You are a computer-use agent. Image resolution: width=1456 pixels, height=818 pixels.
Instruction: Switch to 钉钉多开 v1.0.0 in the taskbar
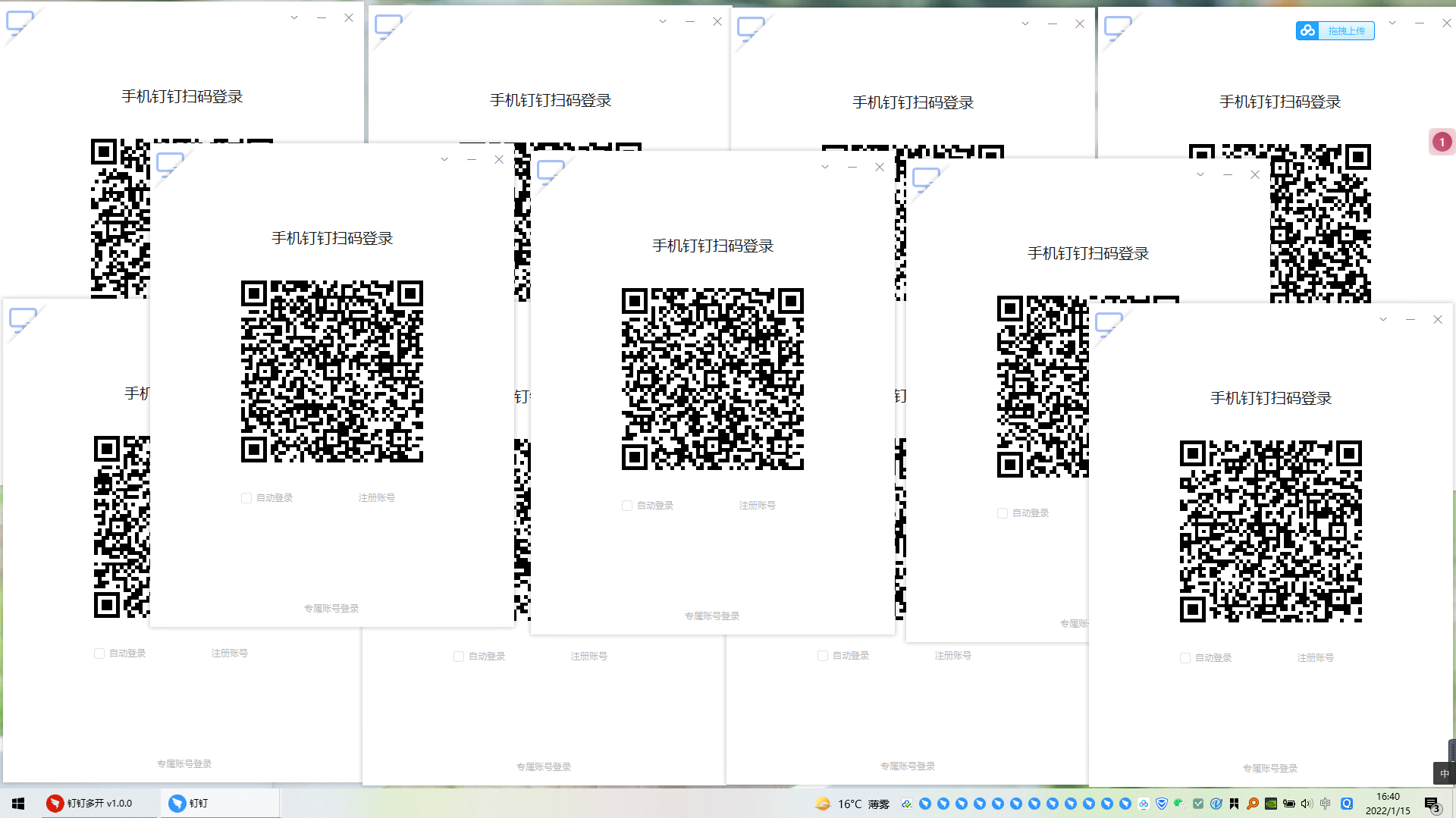[x=89, y=804]
